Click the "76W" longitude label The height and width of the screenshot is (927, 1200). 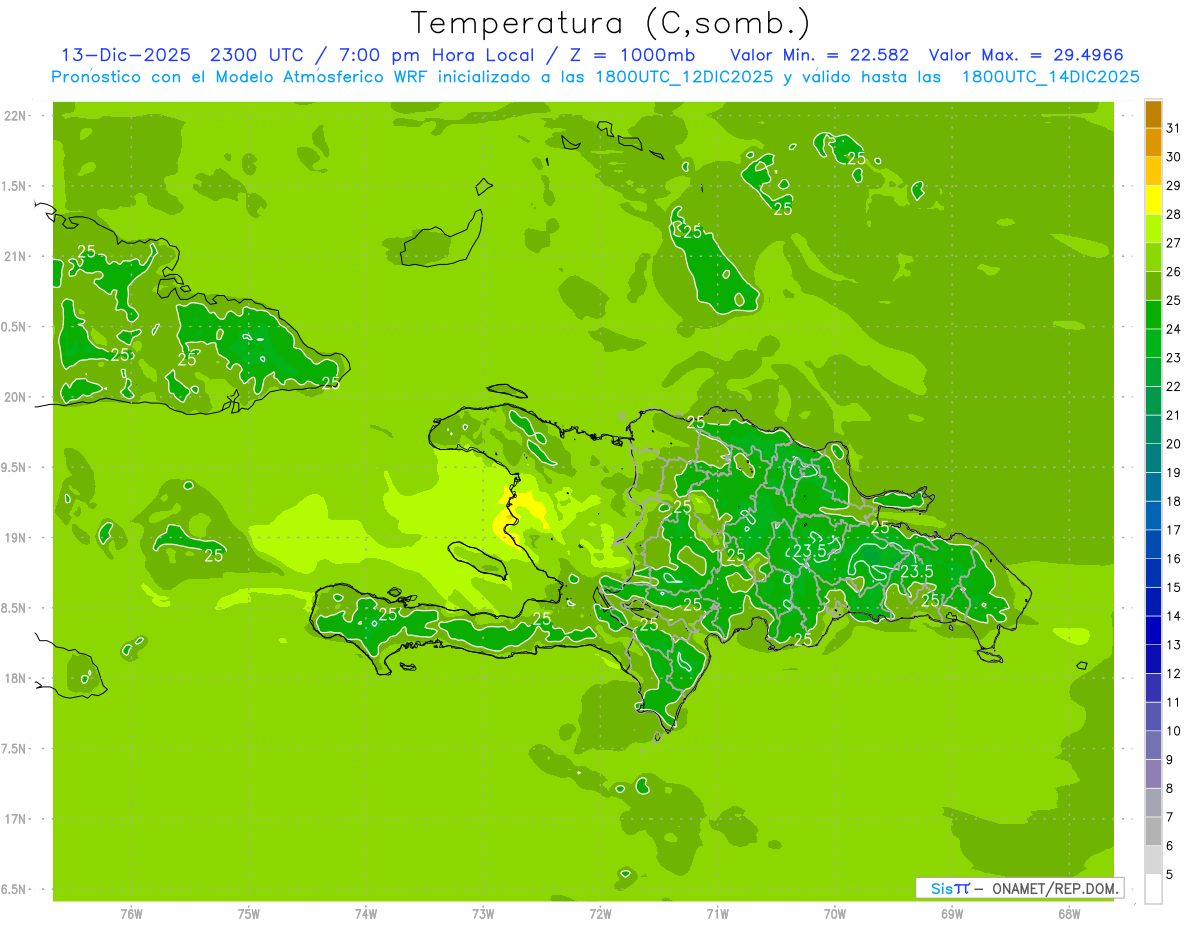click(x=131, y=914)
